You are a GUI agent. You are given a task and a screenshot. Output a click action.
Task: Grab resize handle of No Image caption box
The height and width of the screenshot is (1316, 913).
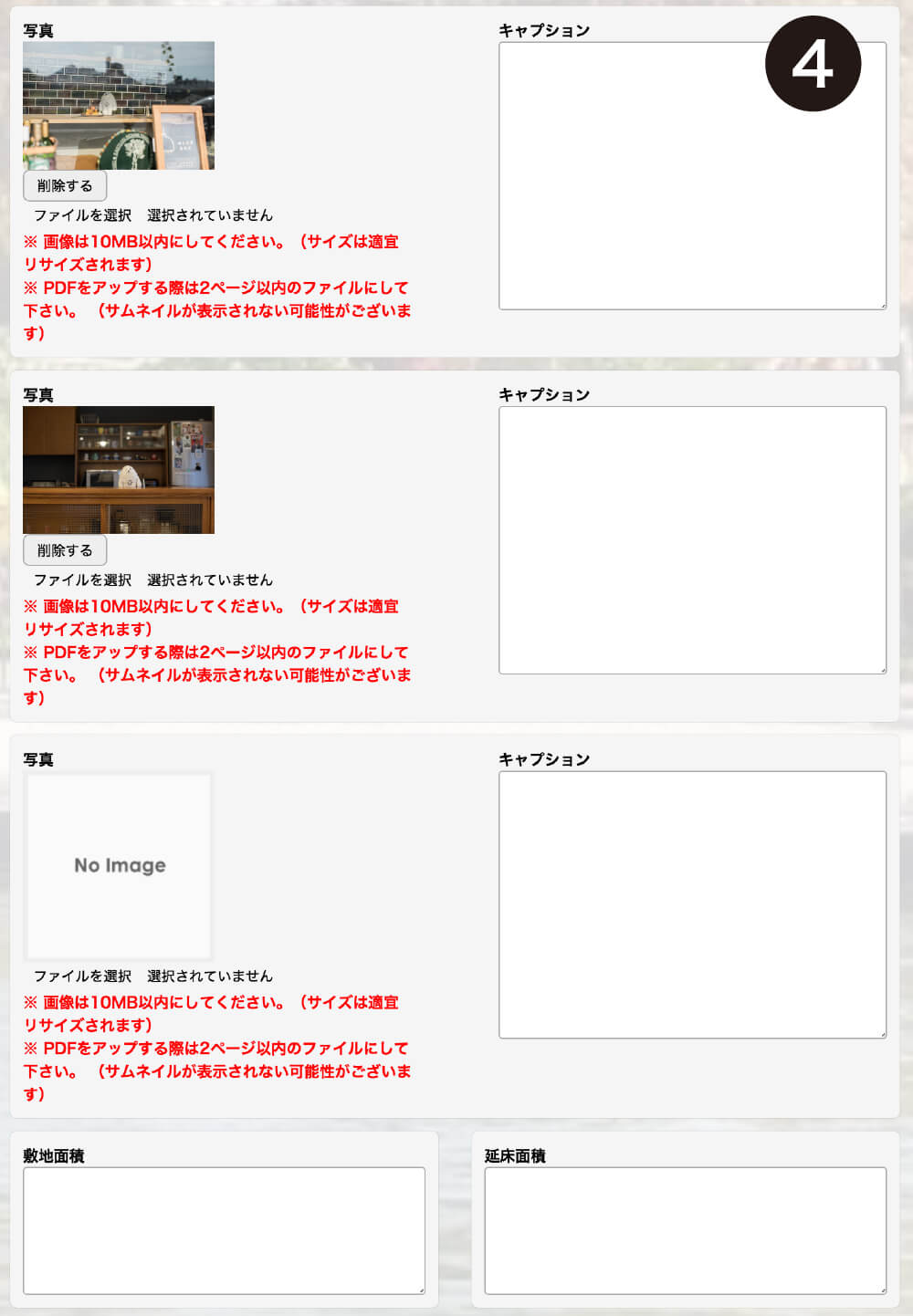click(x=882, y=1034)
